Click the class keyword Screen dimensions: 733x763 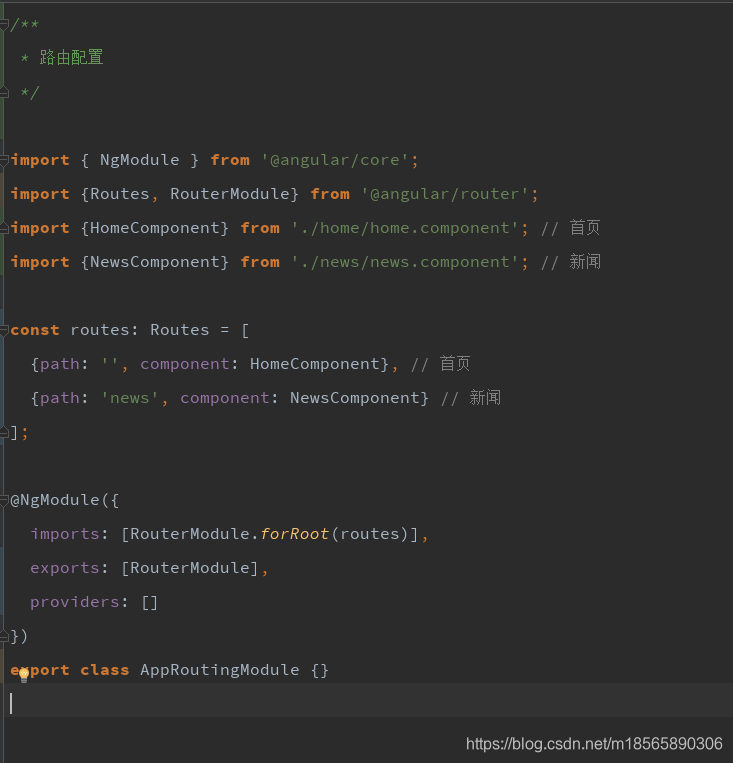105,670
